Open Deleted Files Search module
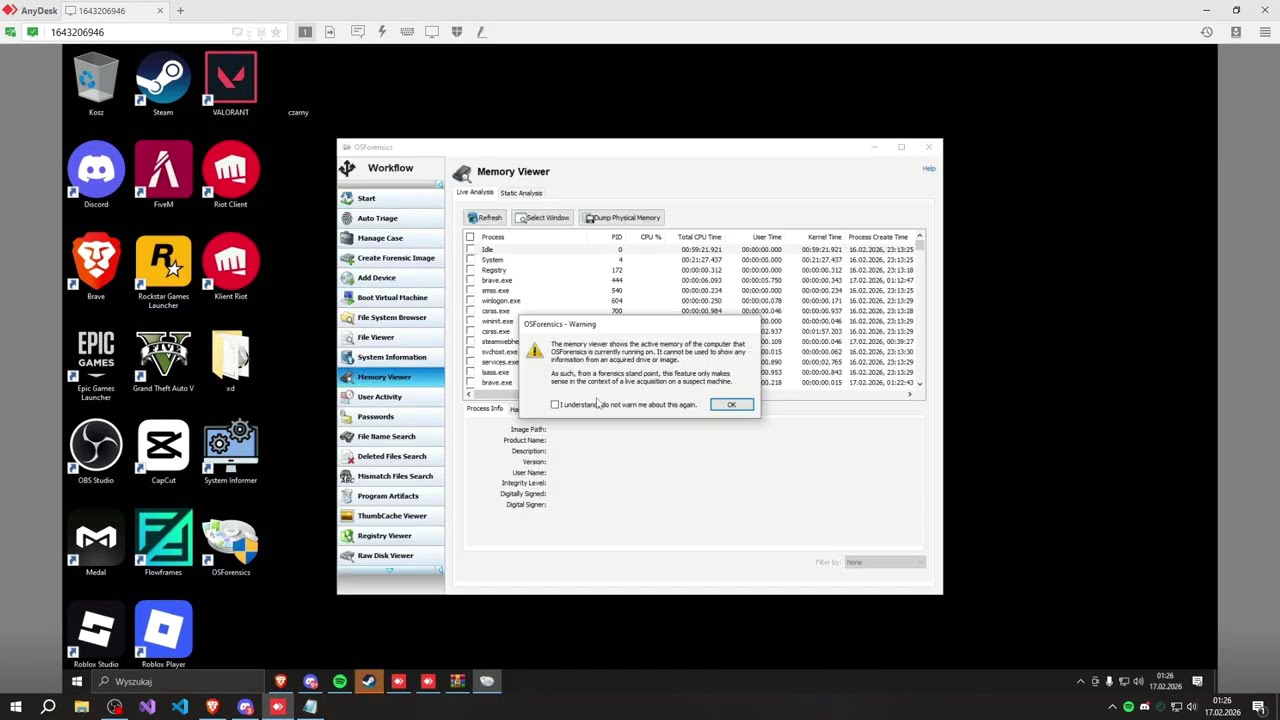The image size is (1280, 720). tap(391, 456)
